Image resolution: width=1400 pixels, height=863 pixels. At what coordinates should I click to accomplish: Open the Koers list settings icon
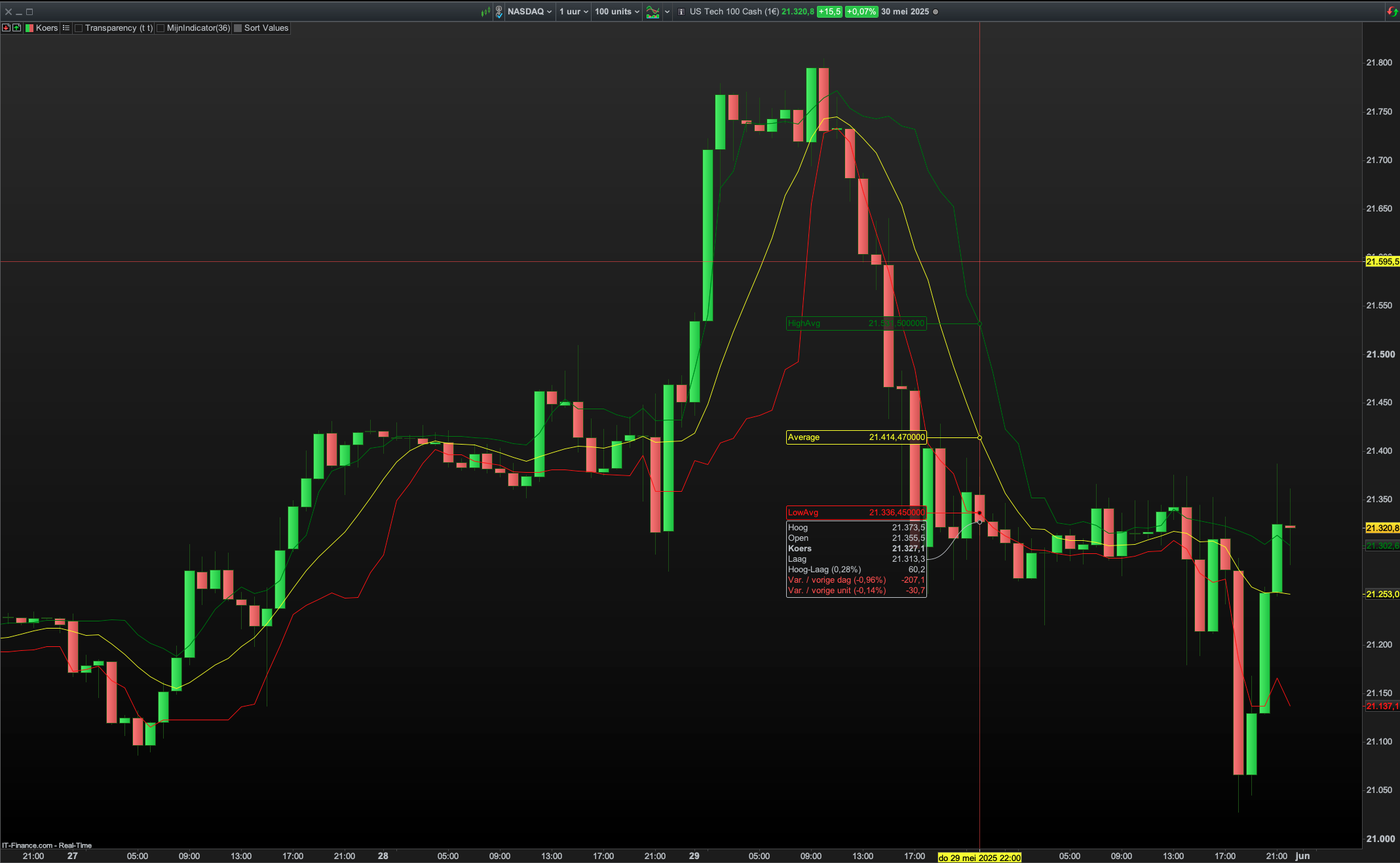(x=66, y=28)
